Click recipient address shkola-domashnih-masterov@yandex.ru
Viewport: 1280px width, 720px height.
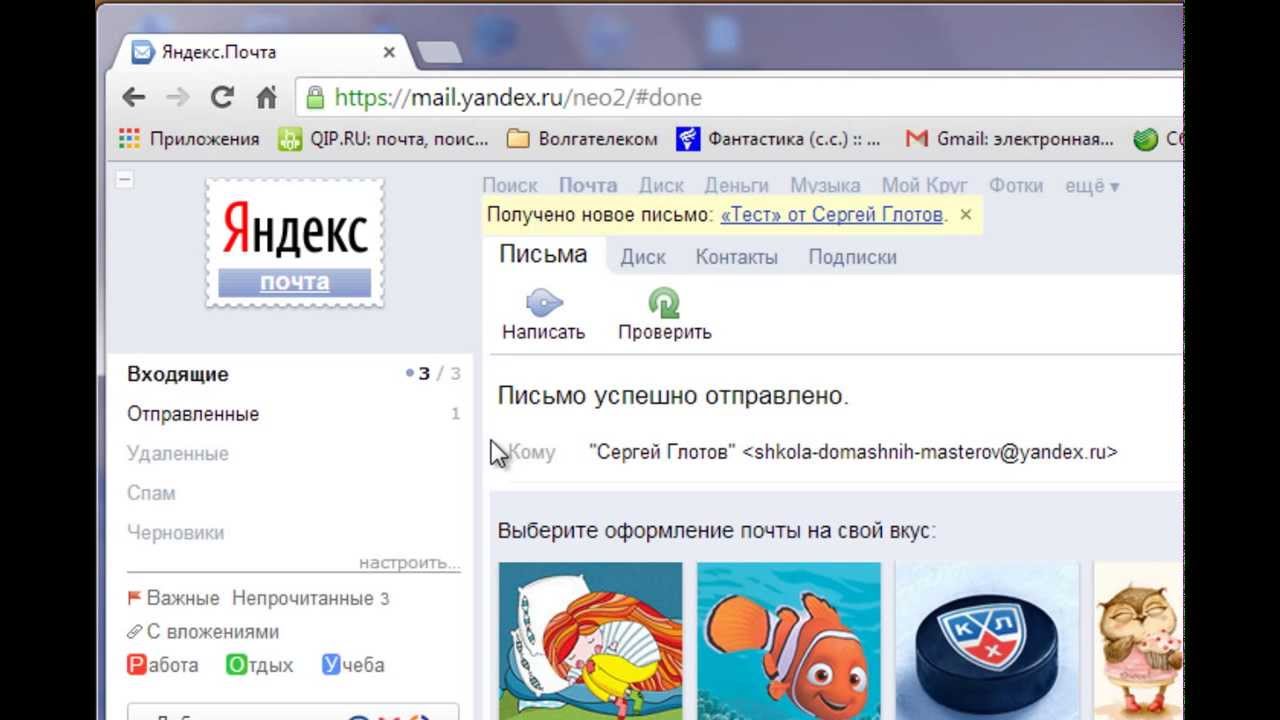(930, 452)
